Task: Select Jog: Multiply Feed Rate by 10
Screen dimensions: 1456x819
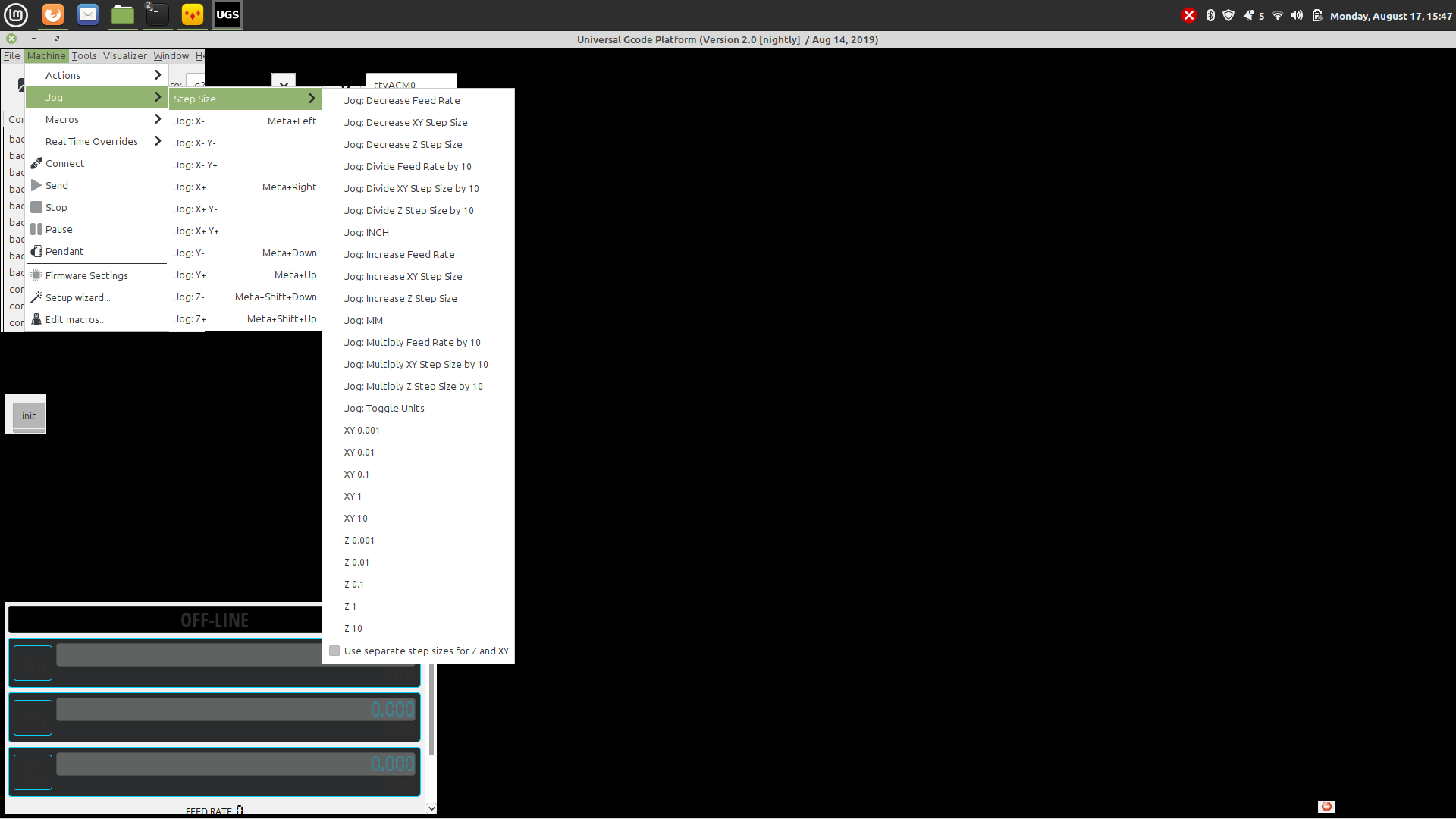Action: [x=418, y=342]
